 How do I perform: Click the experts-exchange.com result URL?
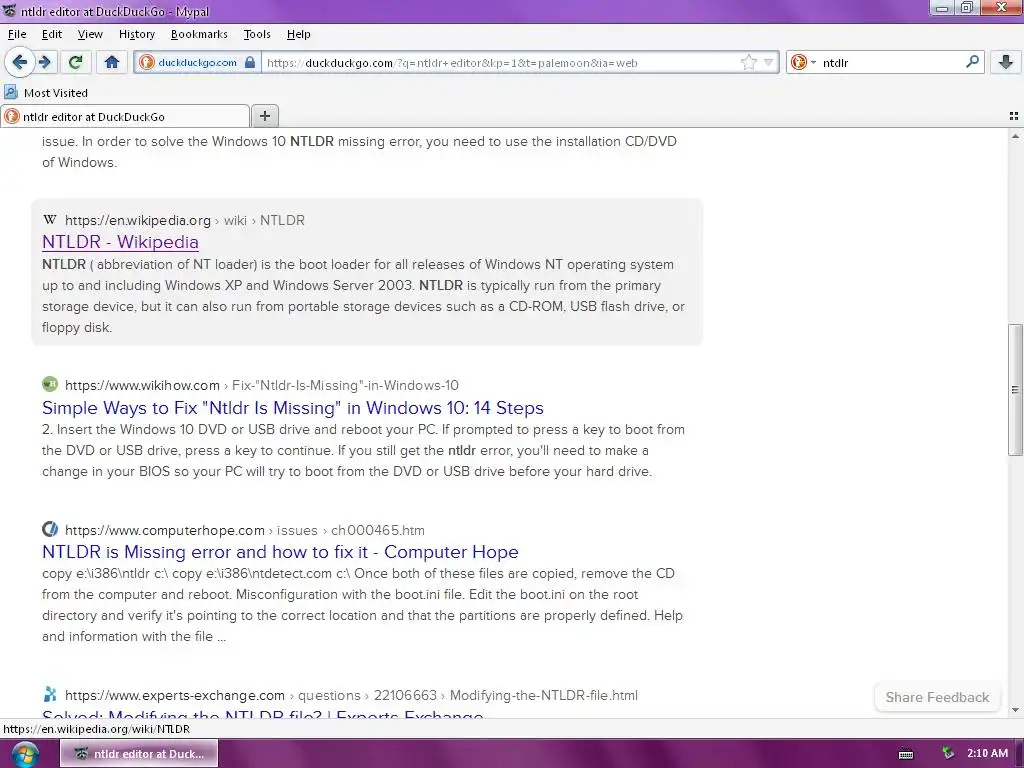point(351,696)
